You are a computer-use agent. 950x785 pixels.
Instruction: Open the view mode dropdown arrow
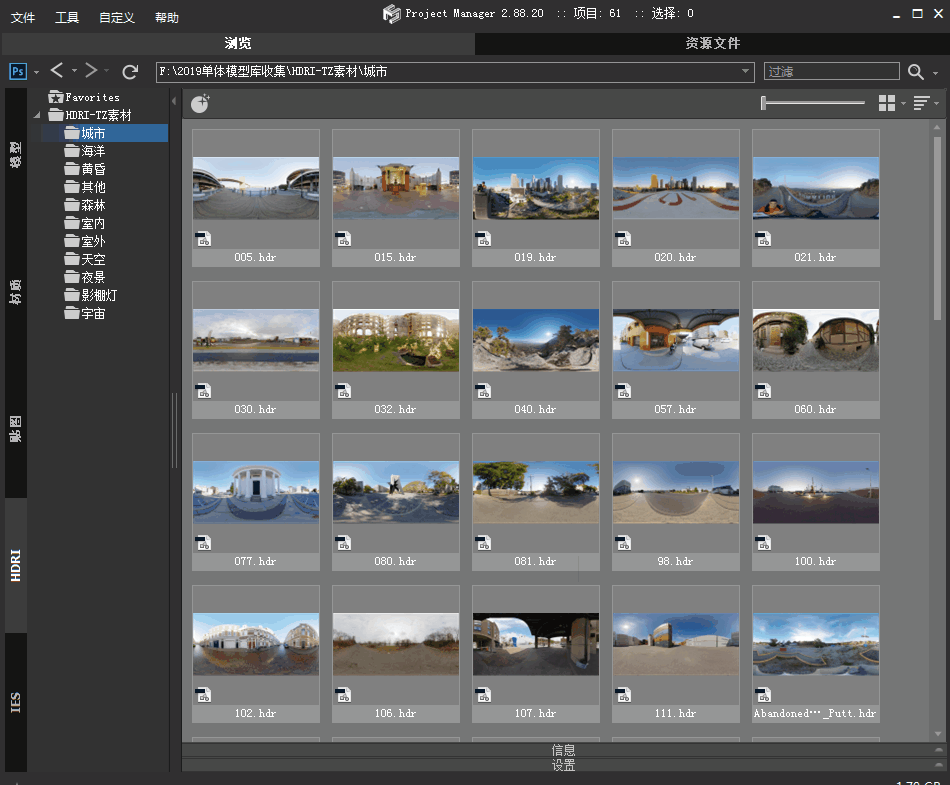pyautogui.click(x=903, y=104)
